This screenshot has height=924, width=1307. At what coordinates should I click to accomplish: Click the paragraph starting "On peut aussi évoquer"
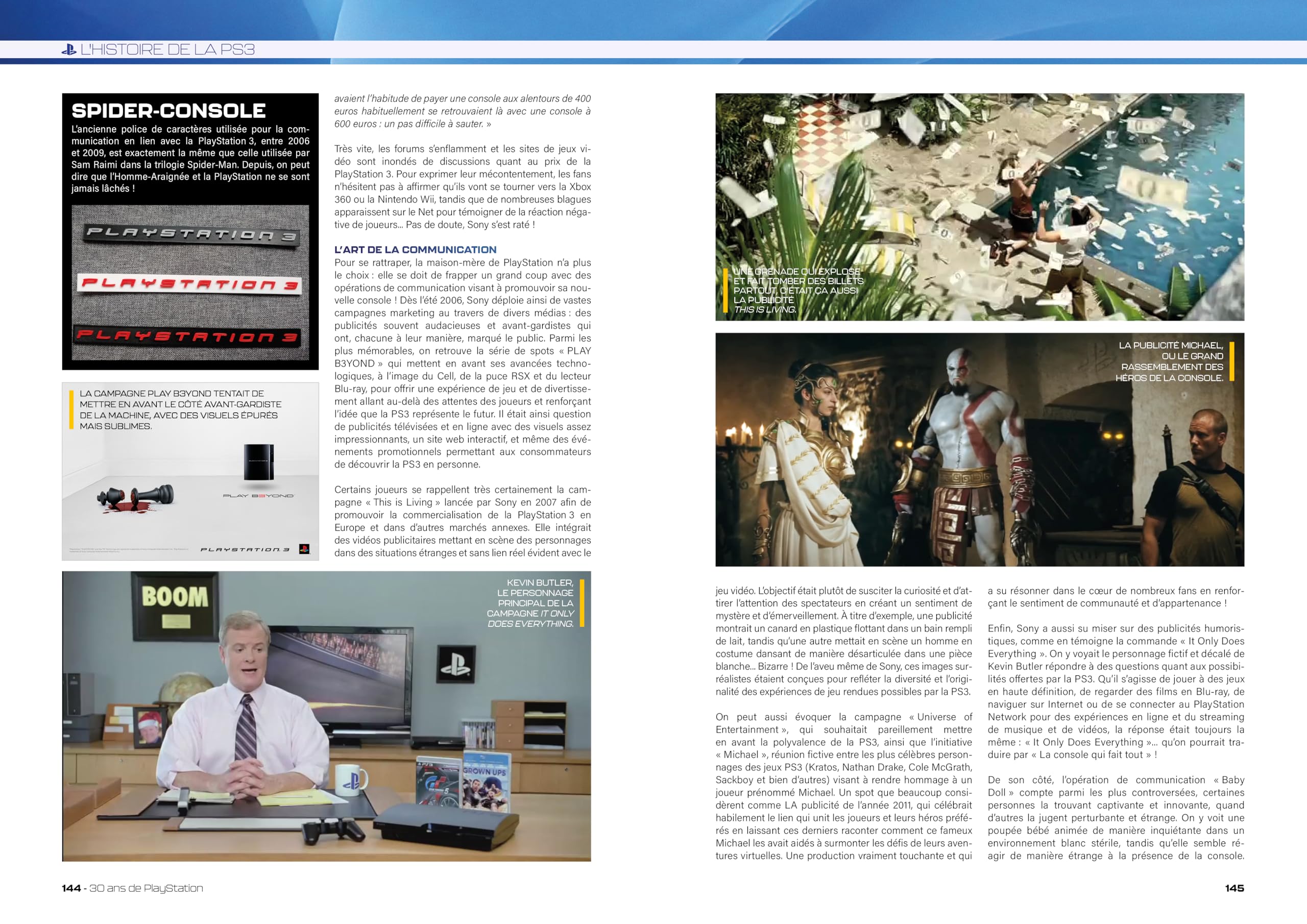pos(843,786)
